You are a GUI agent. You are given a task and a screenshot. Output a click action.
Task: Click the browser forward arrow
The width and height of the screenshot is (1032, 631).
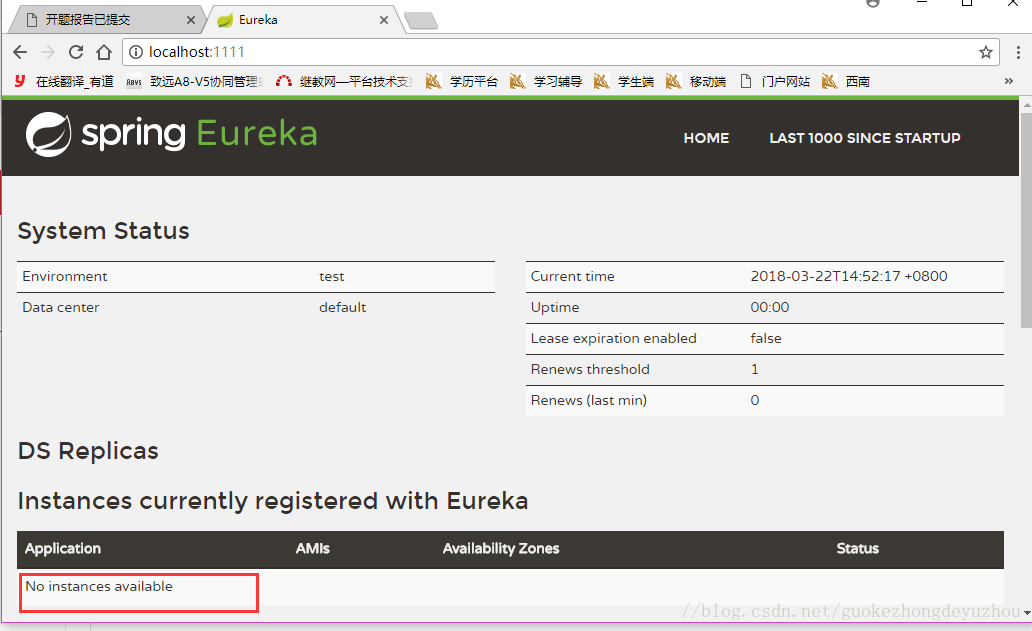48,52
